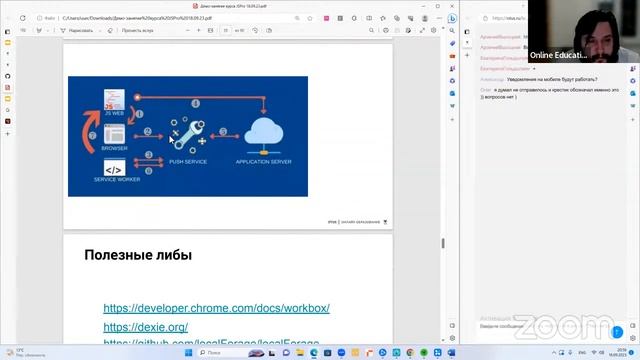Image resolution: width=640 pixels, height=360 pixels.
Task: Switch the ENG input language indicator
Action: [582, 353]
